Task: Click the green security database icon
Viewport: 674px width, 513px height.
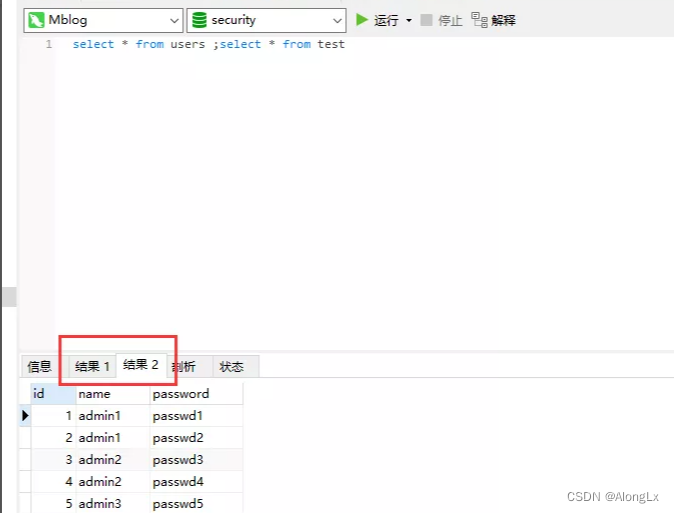Action: coord(199,20)
